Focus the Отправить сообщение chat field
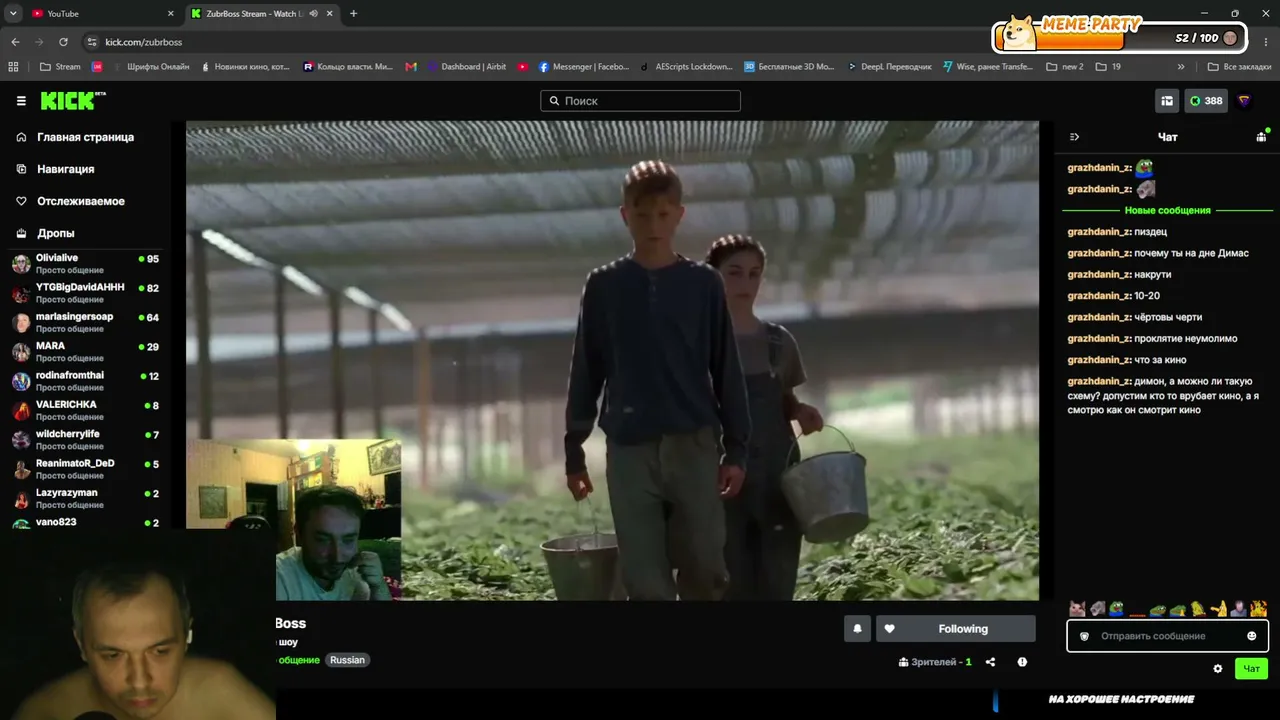1280x720 pixels. (1167, 636)
